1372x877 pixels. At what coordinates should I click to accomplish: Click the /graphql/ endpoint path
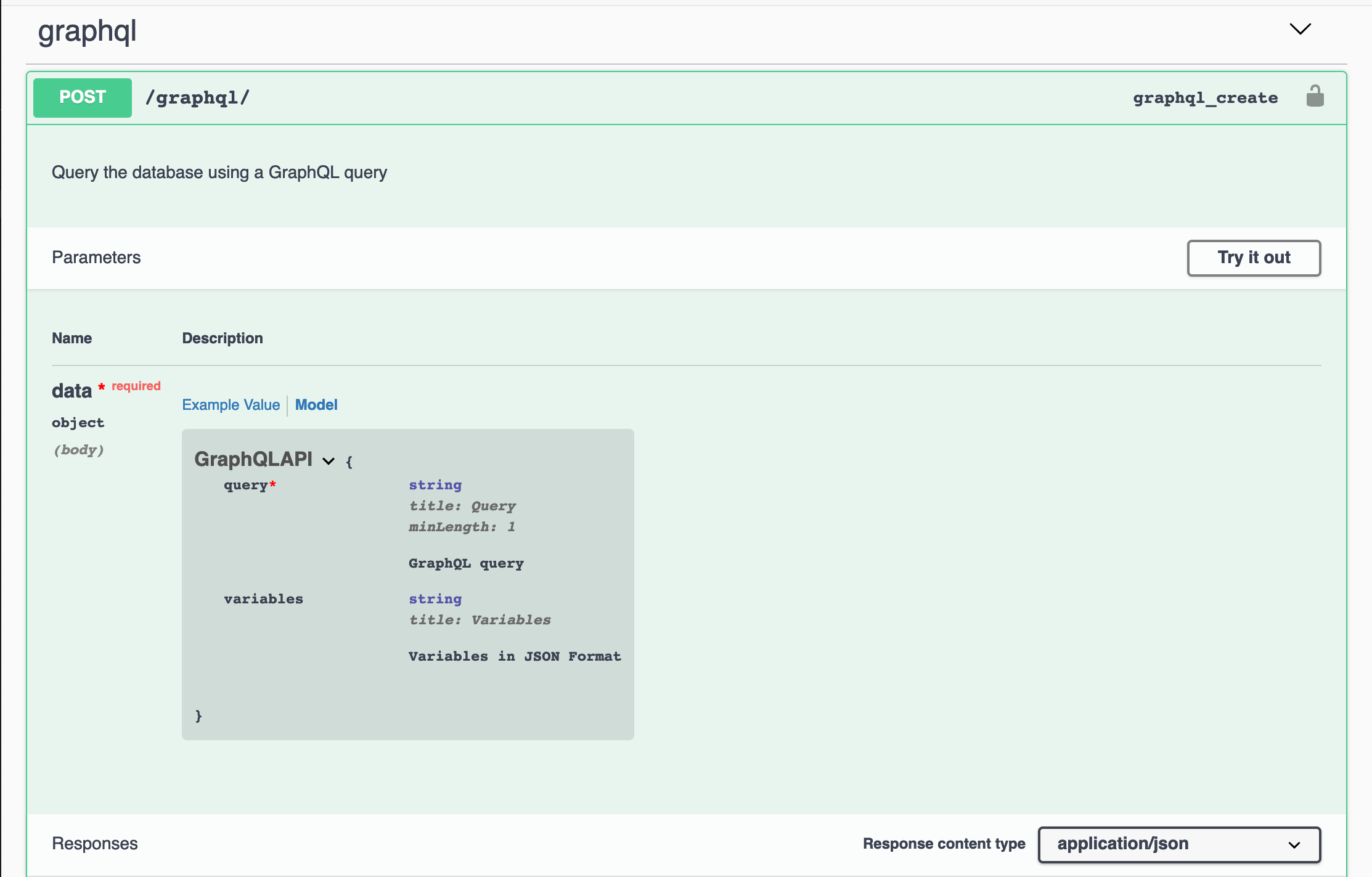(197, 97)
